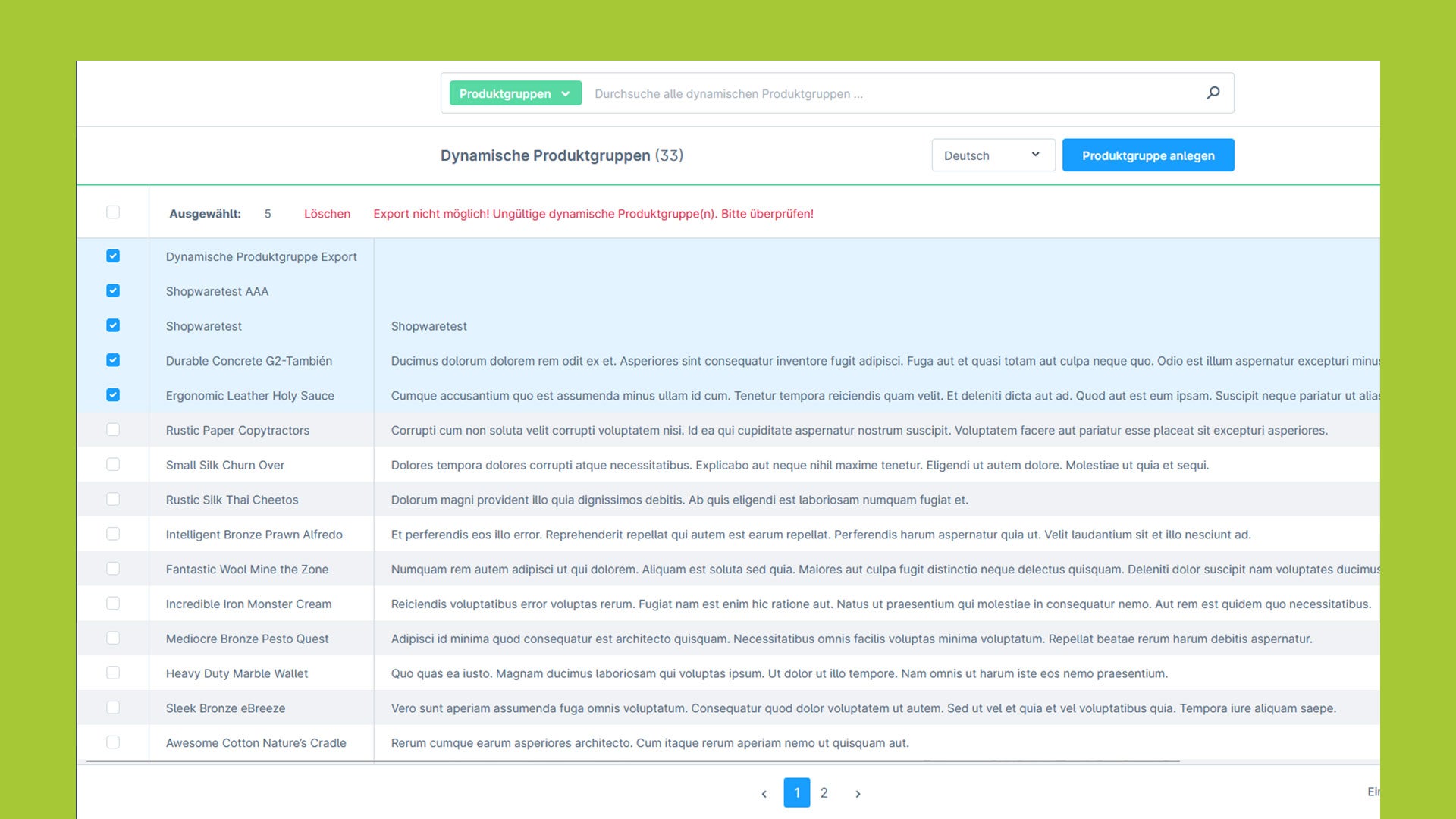The image size is (1456, 819).
Task: Select page 1 in pagination
Action: pyautogui.click(x=796, y=793)
